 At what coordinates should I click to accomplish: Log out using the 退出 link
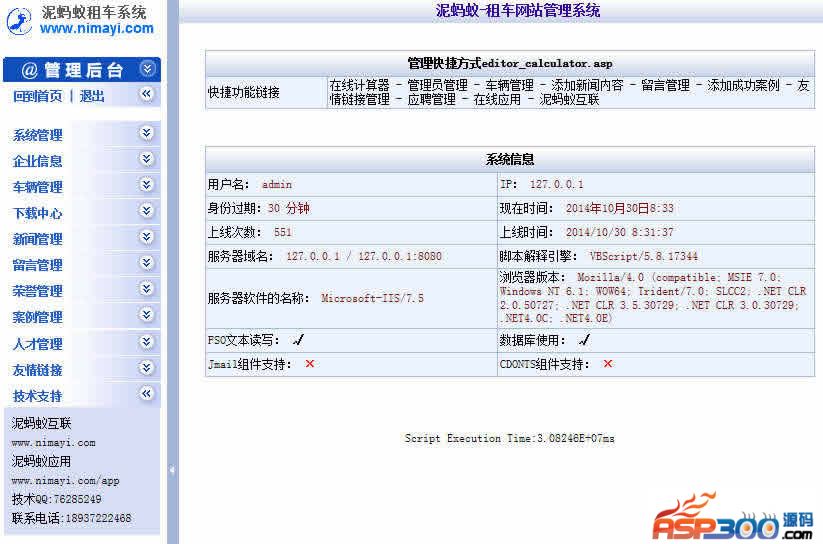click(92, 97)
